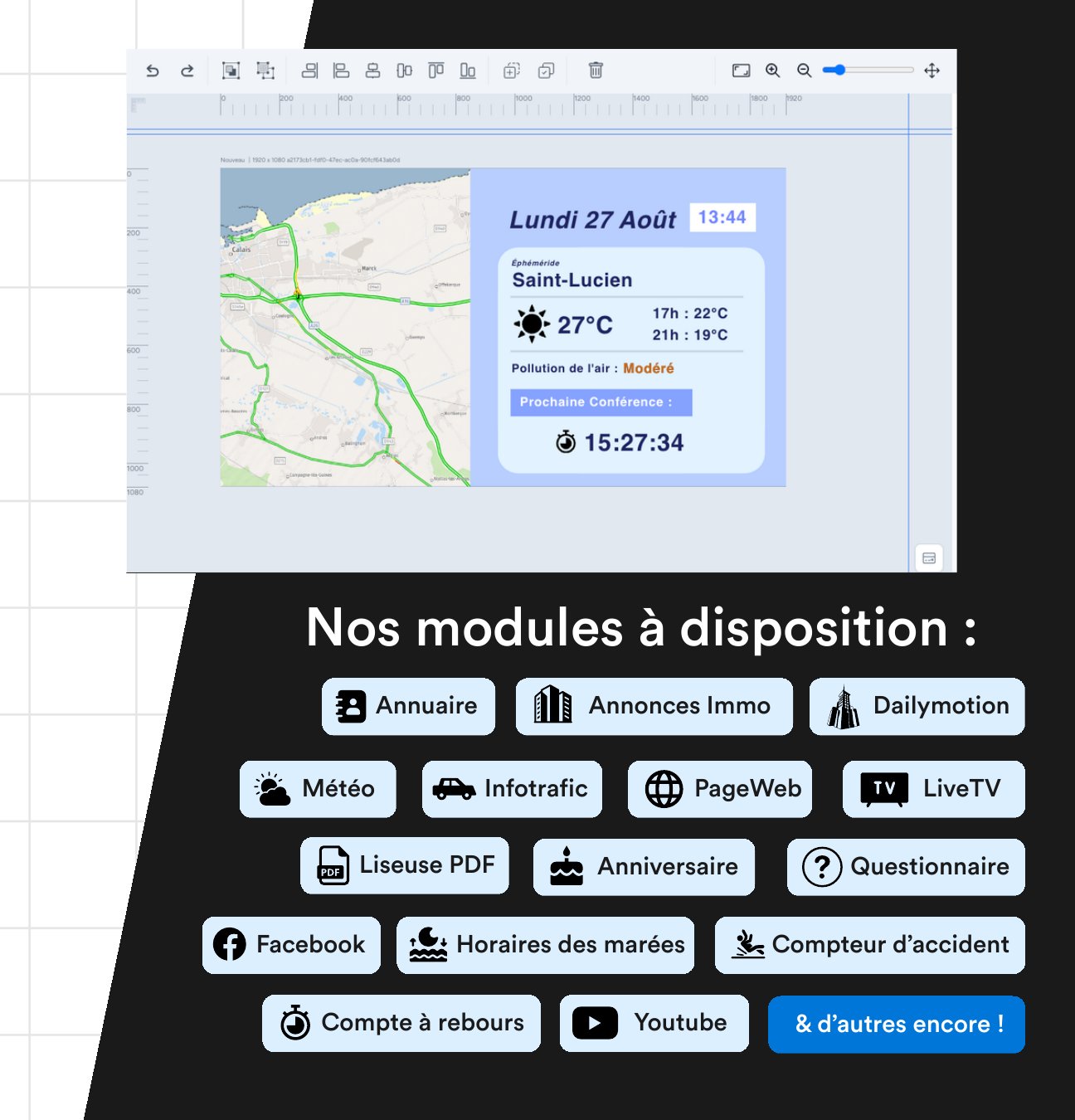Viewport: 1075px width, 1120px height.
Task: Pick the Météo module
Action: point(318,789)
